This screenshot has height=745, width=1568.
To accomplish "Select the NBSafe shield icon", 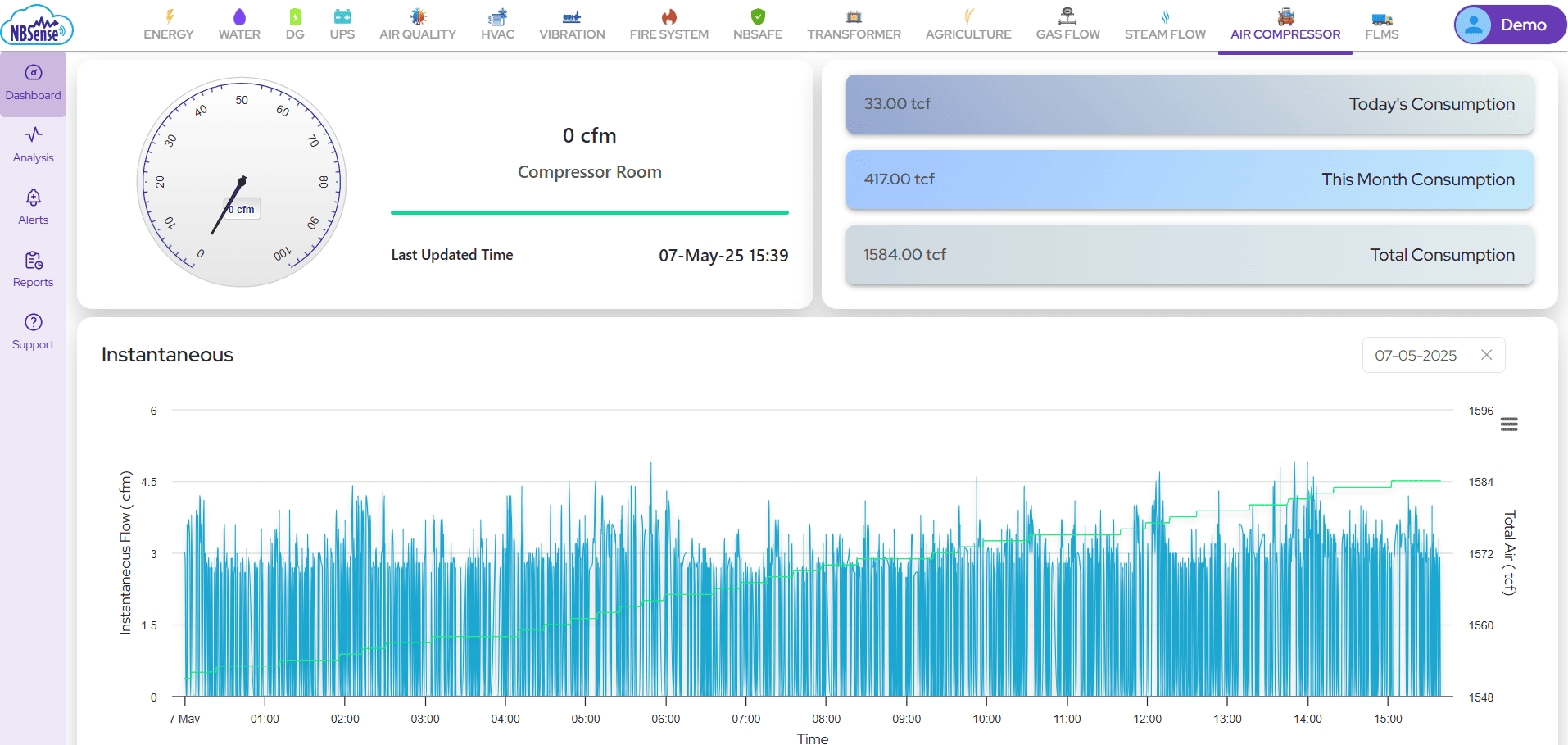I will [x=758, y=16].
